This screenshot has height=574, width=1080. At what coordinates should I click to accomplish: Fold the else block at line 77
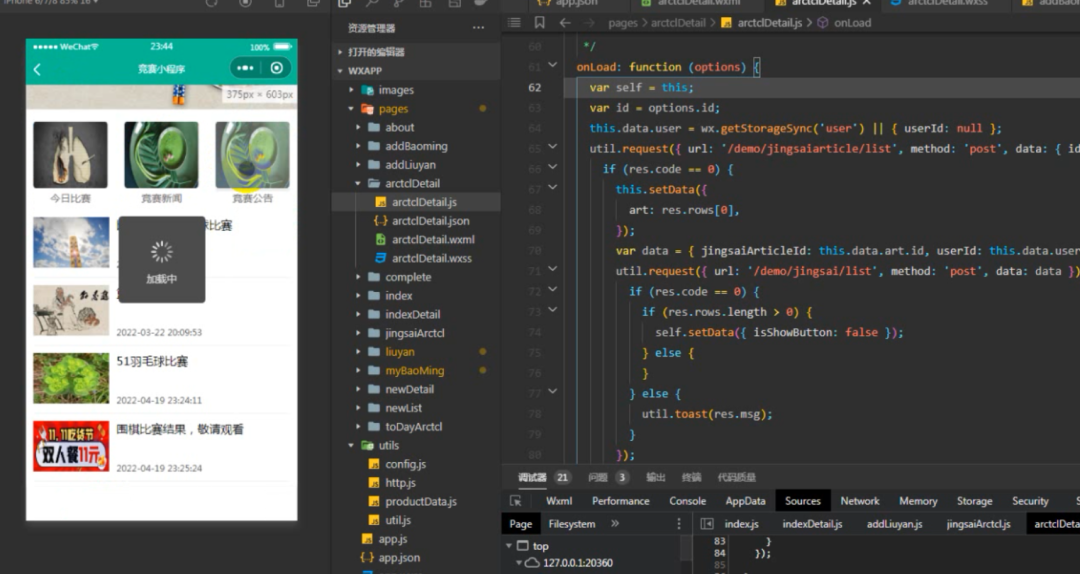click(x=552, y=391)
